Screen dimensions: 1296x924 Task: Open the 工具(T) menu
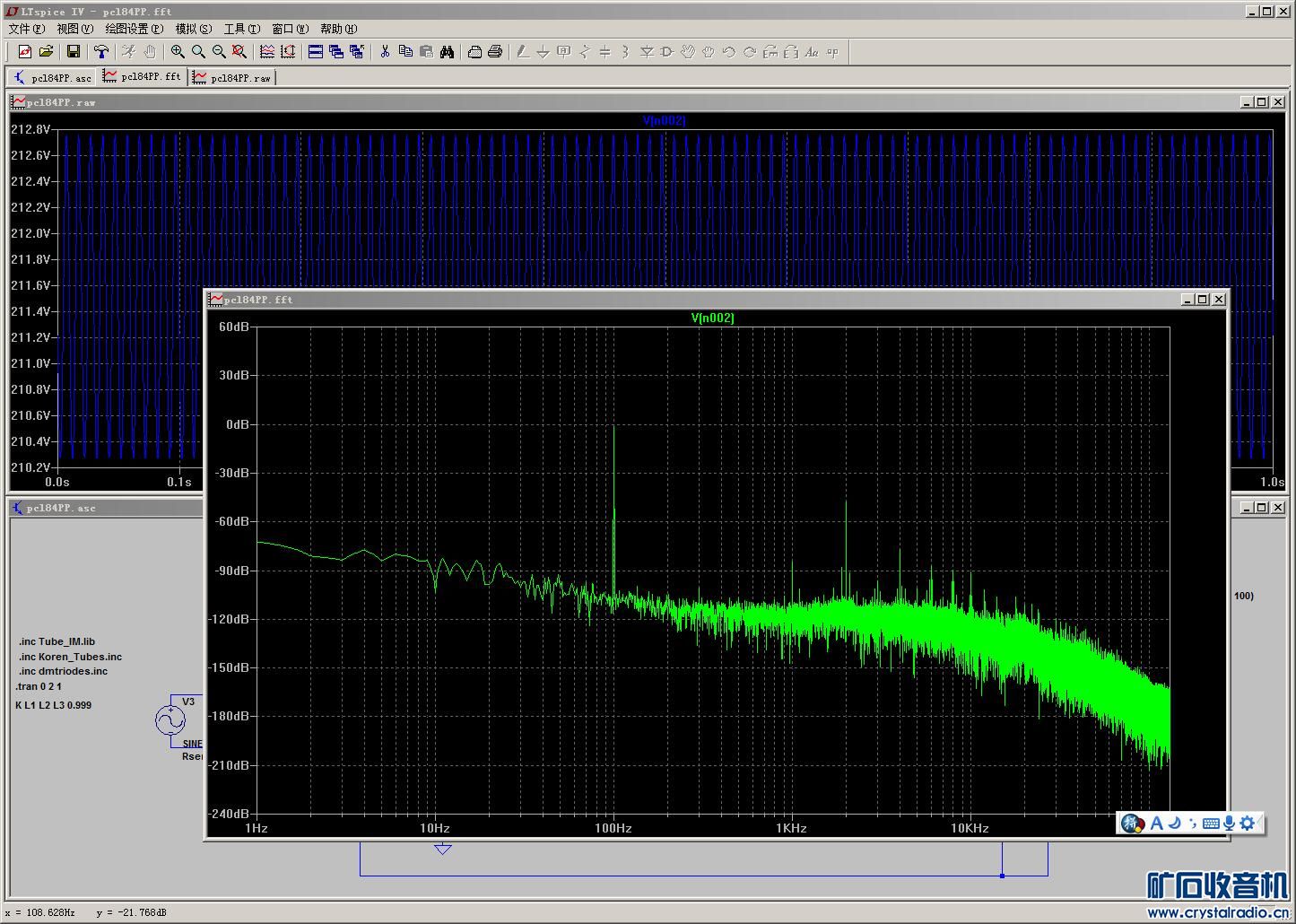tap(242, 29)
